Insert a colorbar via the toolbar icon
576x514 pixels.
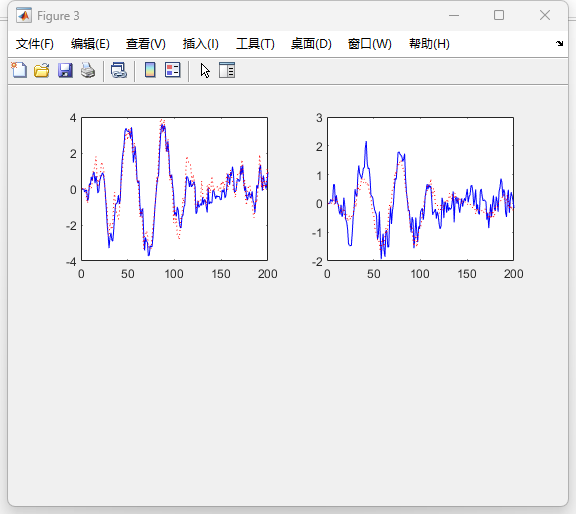point(150,70)
